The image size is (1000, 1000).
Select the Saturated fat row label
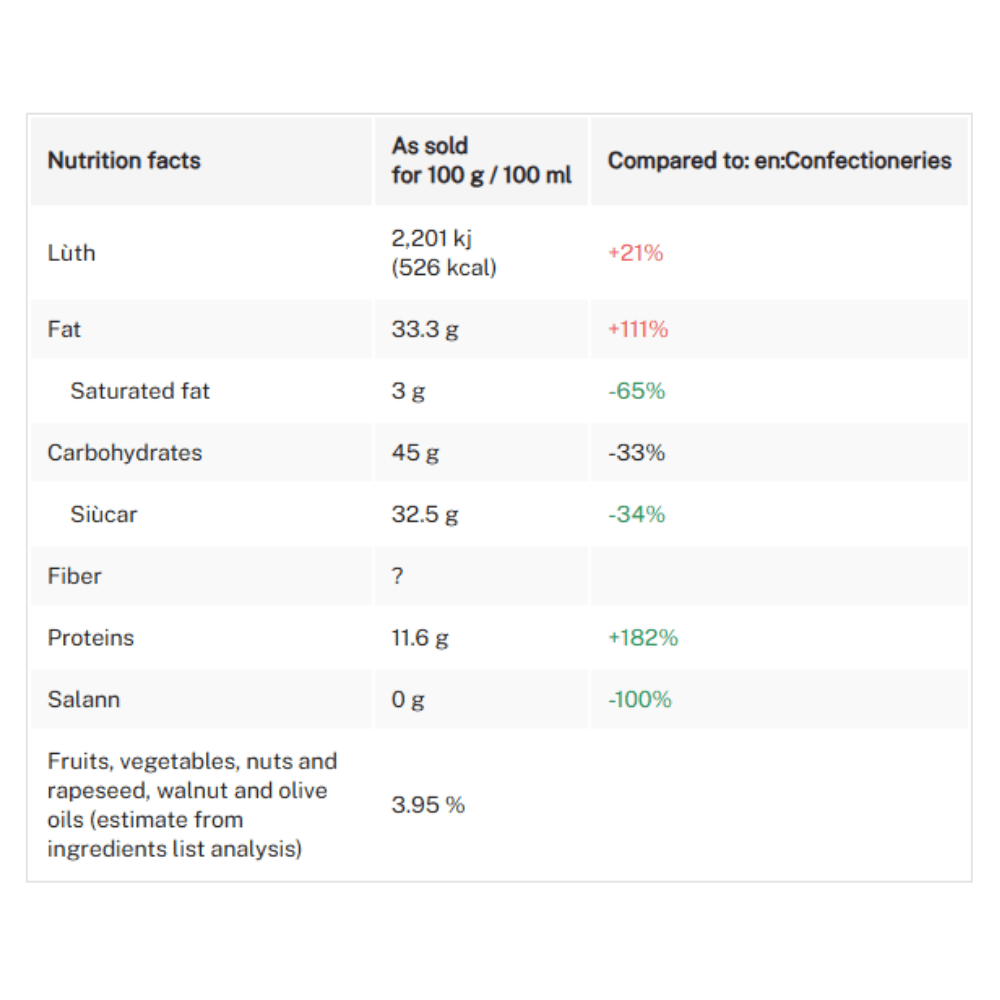pos(140,391)
